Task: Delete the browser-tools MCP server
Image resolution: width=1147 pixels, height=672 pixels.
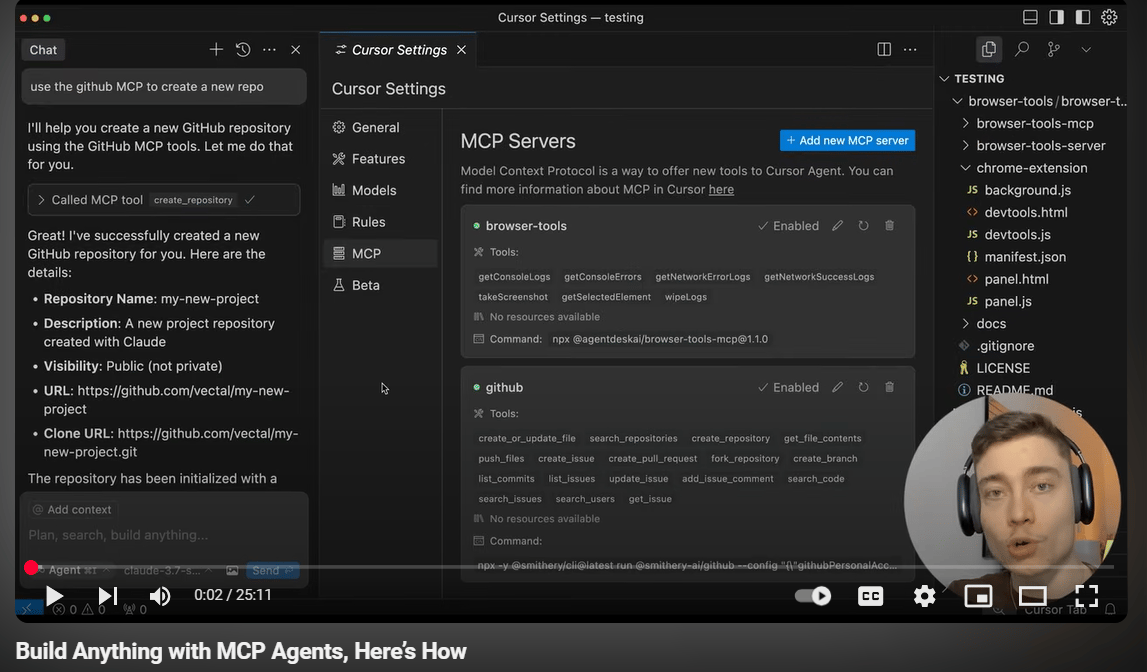Action: point(890,226)
